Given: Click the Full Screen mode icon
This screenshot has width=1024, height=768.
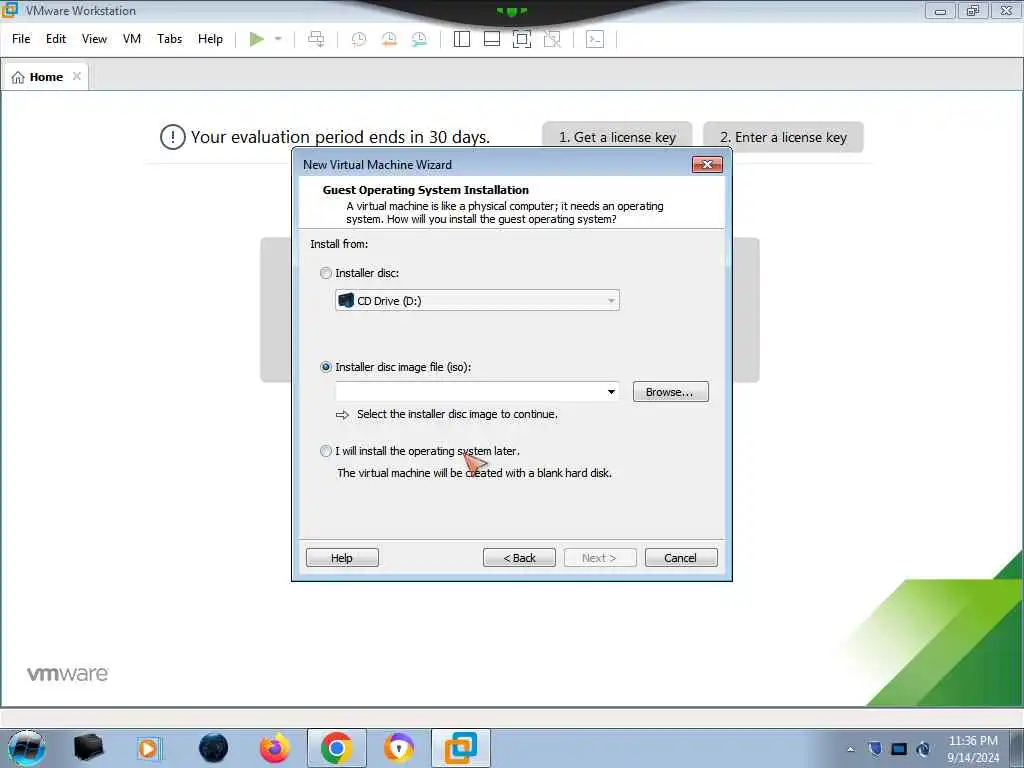Looking at the screenshot, I should tap(522, 39).
